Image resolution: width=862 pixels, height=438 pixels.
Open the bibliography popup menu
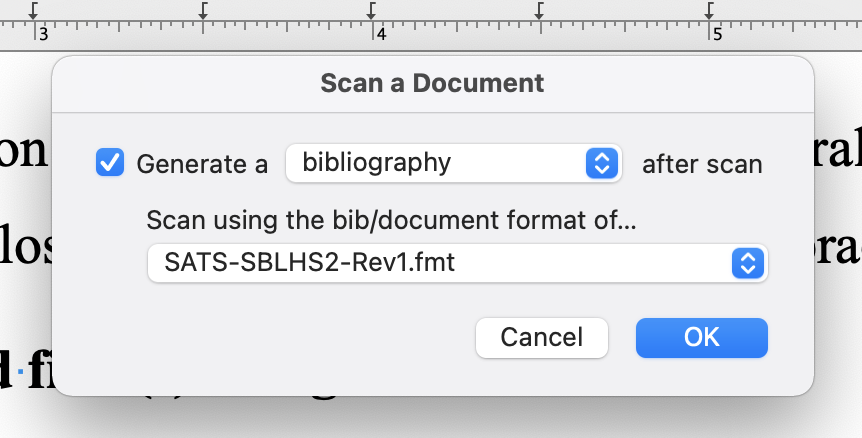click(x=454, y=163)
